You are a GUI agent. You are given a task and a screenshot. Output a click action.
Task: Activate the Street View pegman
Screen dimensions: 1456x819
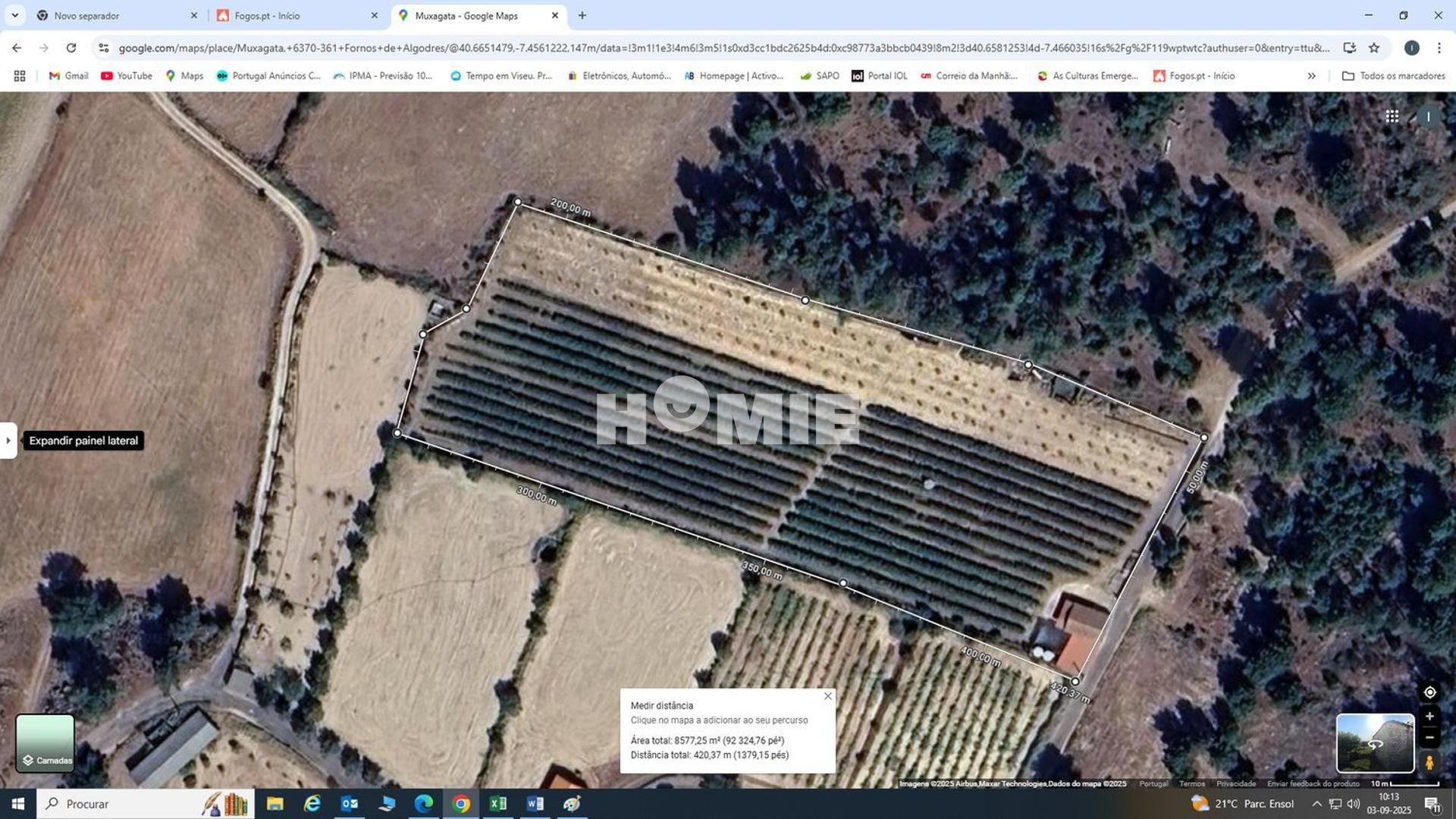[x=1429, y=762]
